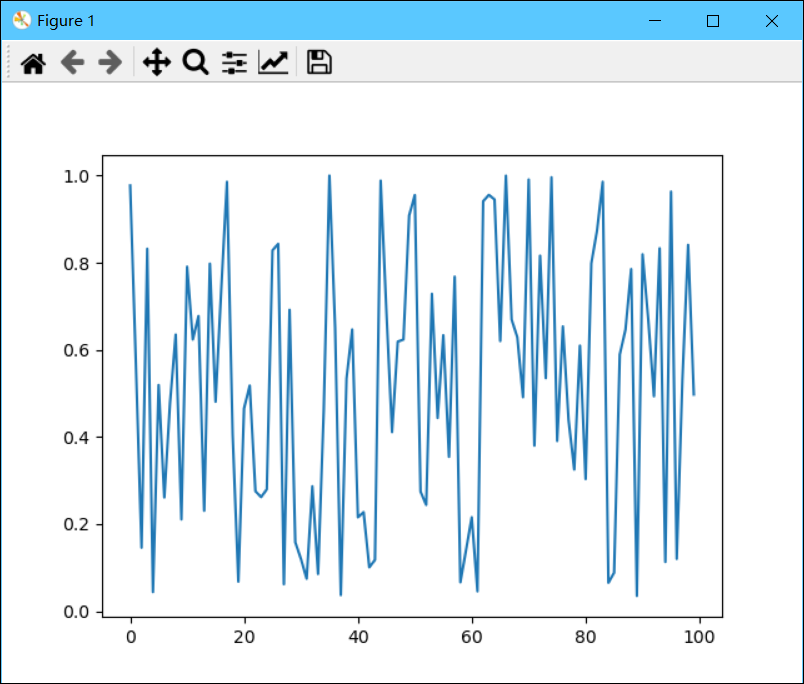Click the y-axis tick label 0.6
This screenshot has width=804, height=684.
(76, 351)
